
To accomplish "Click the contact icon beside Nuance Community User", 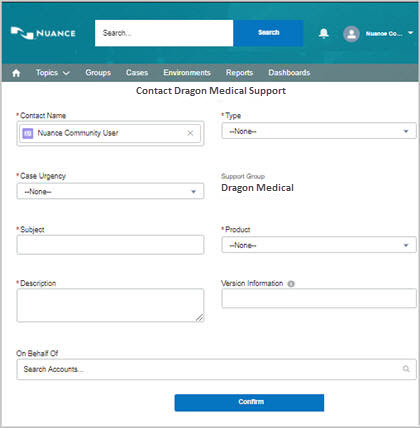I will [28, 133].
